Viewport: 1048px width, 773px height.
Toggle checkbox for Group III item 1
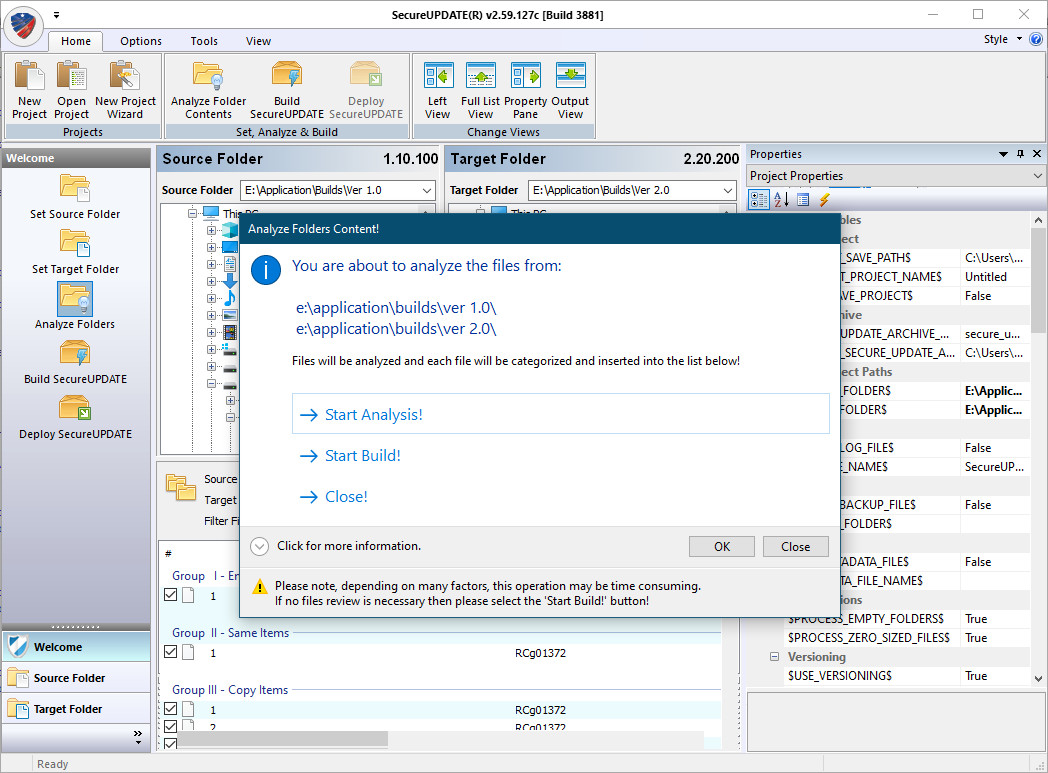[x=170, y=708]
